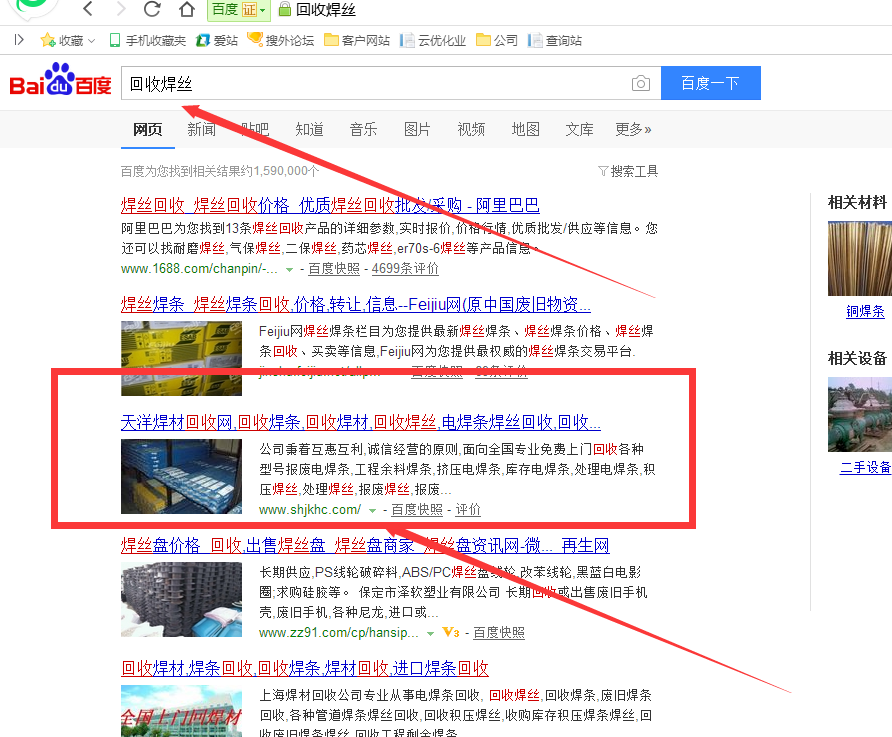Open the 搜外论坛 bookmark
The width and height of the screenshot is (892, 737).
coord(281,41)
